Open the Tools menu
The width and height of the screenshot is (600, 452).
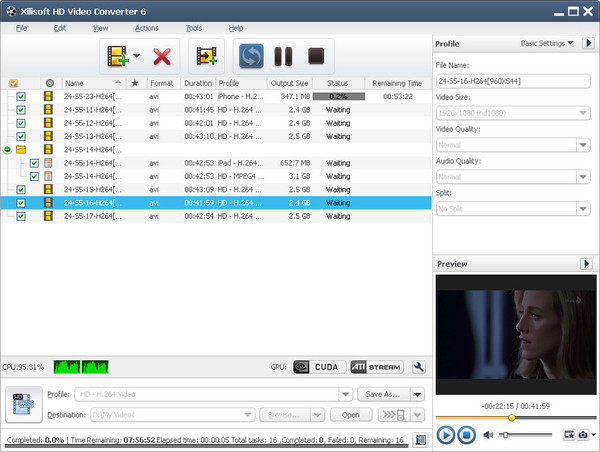[194, 28]
